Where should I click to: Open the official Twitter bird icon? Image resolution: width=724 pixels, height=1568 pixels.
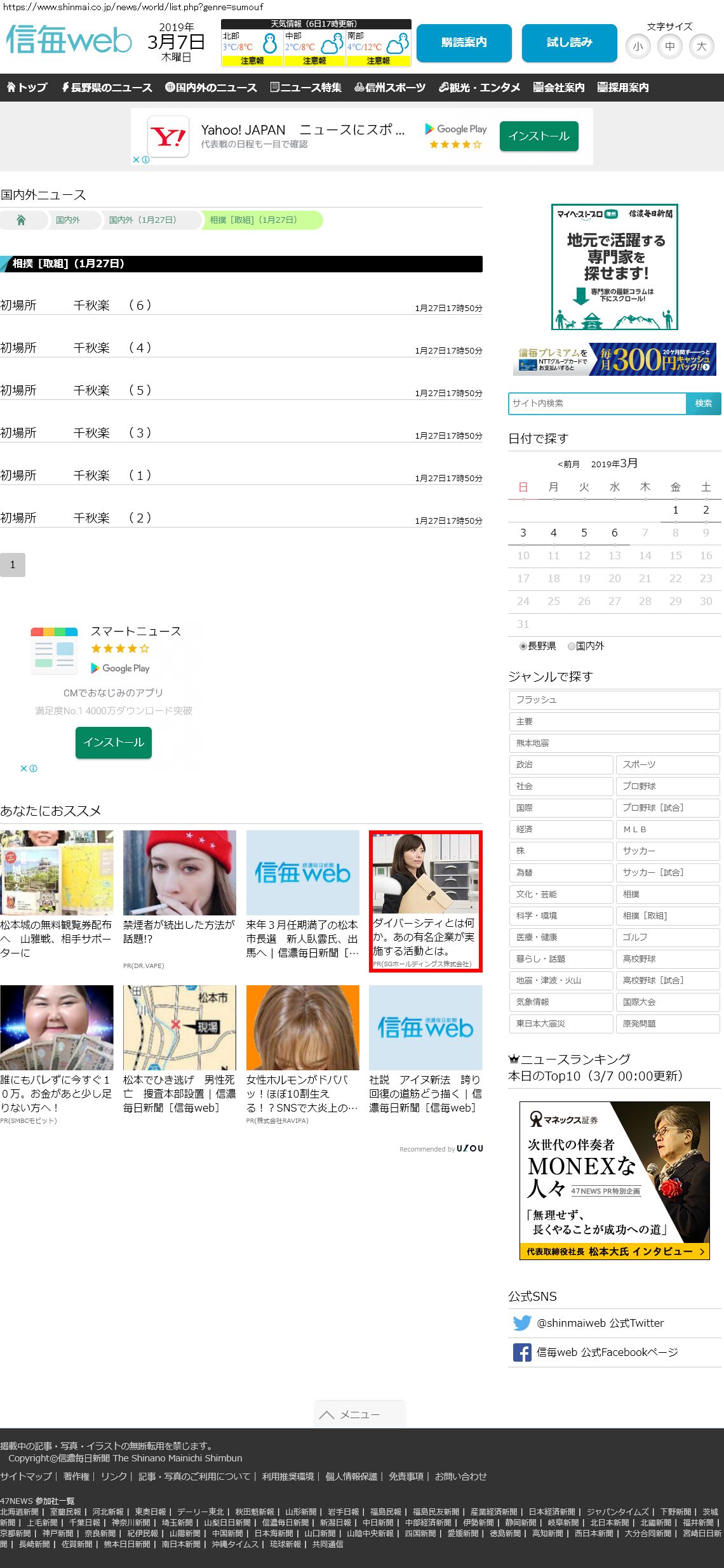coord(522,1323)
